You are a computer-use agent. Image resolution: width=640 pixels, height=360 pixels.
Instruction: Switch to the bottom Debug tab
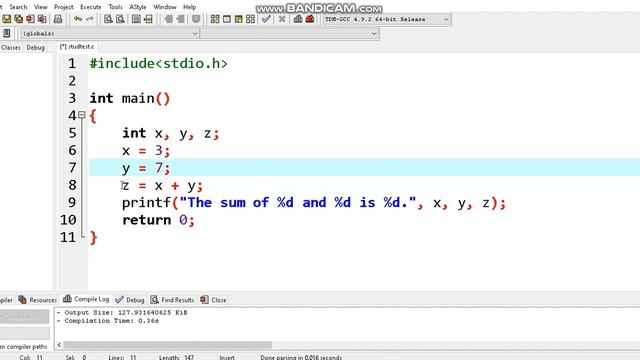click(x=130, y=300)
